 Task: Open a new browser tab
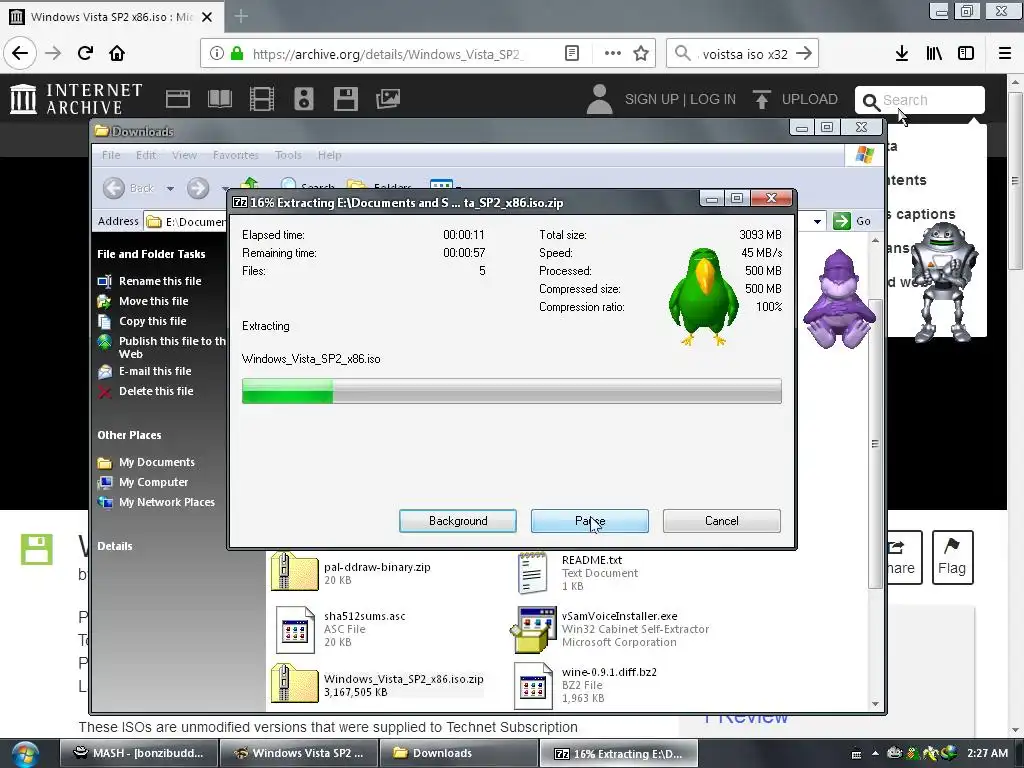pos(241,16)
